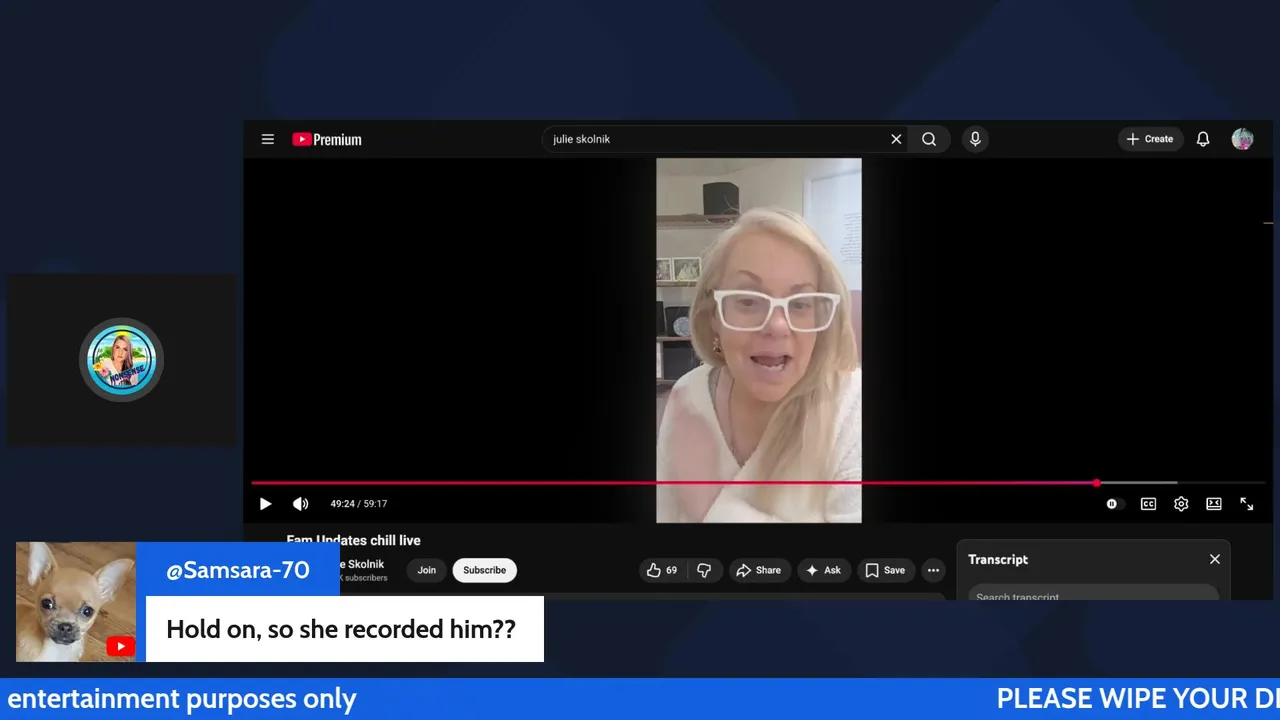Click the comment Hold on, so she recorded him??
This screenshot has width=1280, height=720.
point(341,629)
